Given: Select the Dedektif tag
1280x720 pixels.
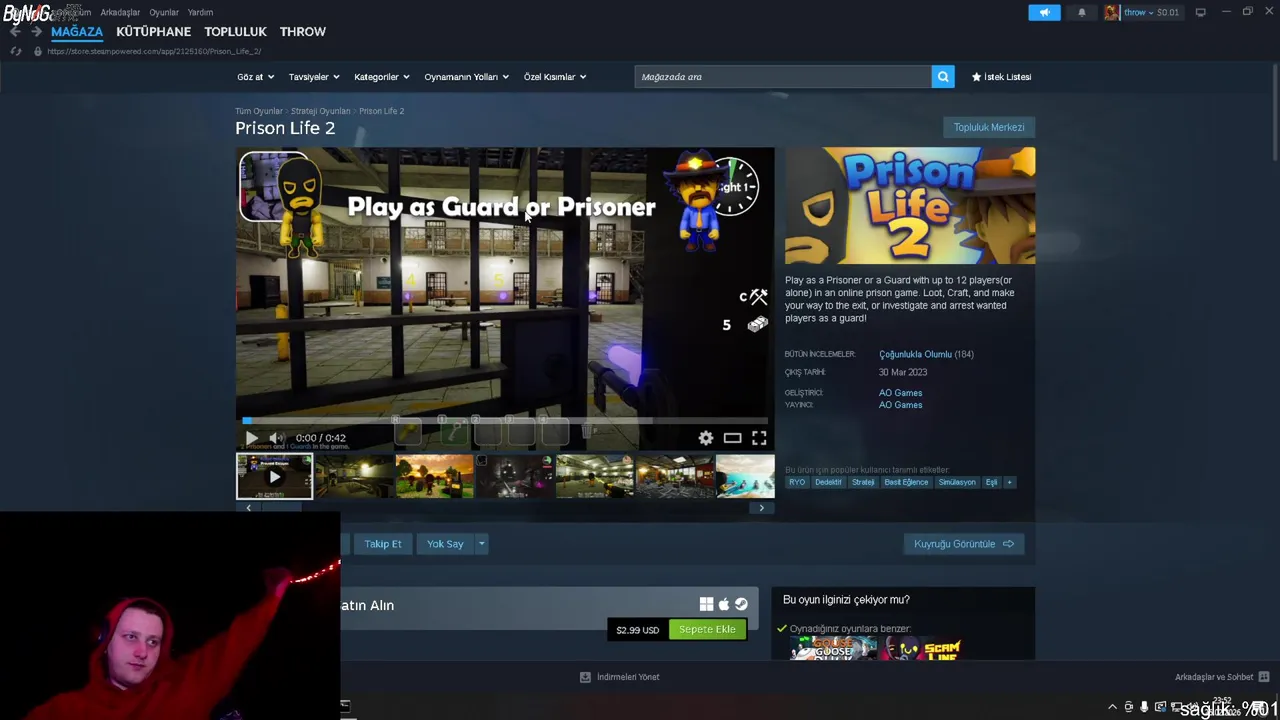Looking at the screenshot, I should click(828, 482).
